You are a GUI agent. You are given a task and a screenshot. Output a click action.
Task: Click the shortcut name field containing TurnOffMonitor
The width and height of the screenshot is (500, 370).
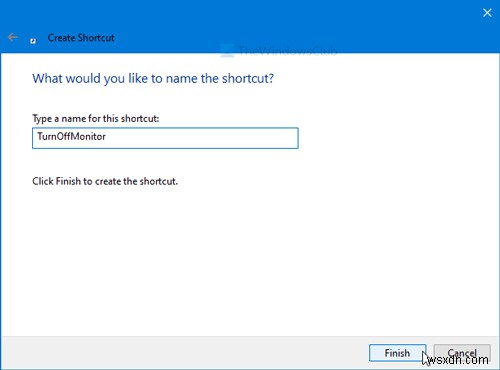165,138
